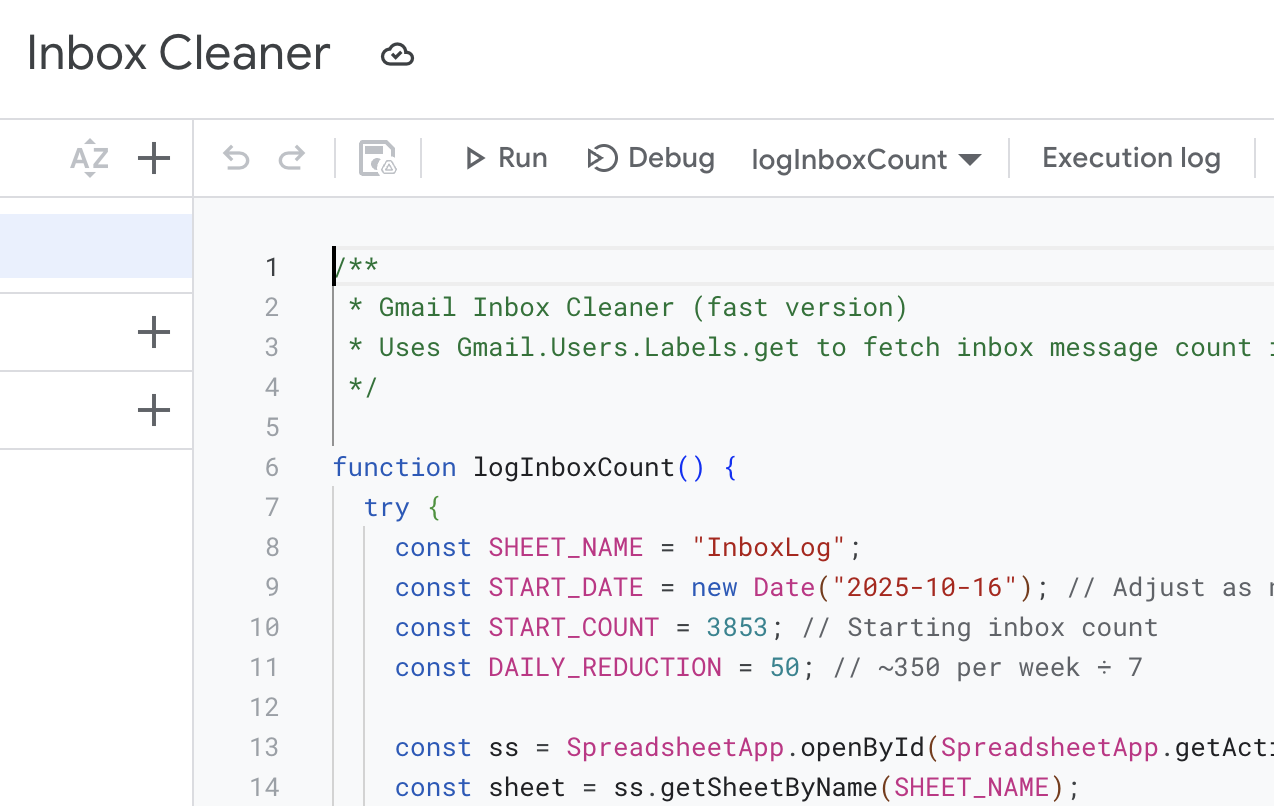Click the "2025-10-16" date string
The width and height of the screenshot is (1274, 806).
(924, 588)
